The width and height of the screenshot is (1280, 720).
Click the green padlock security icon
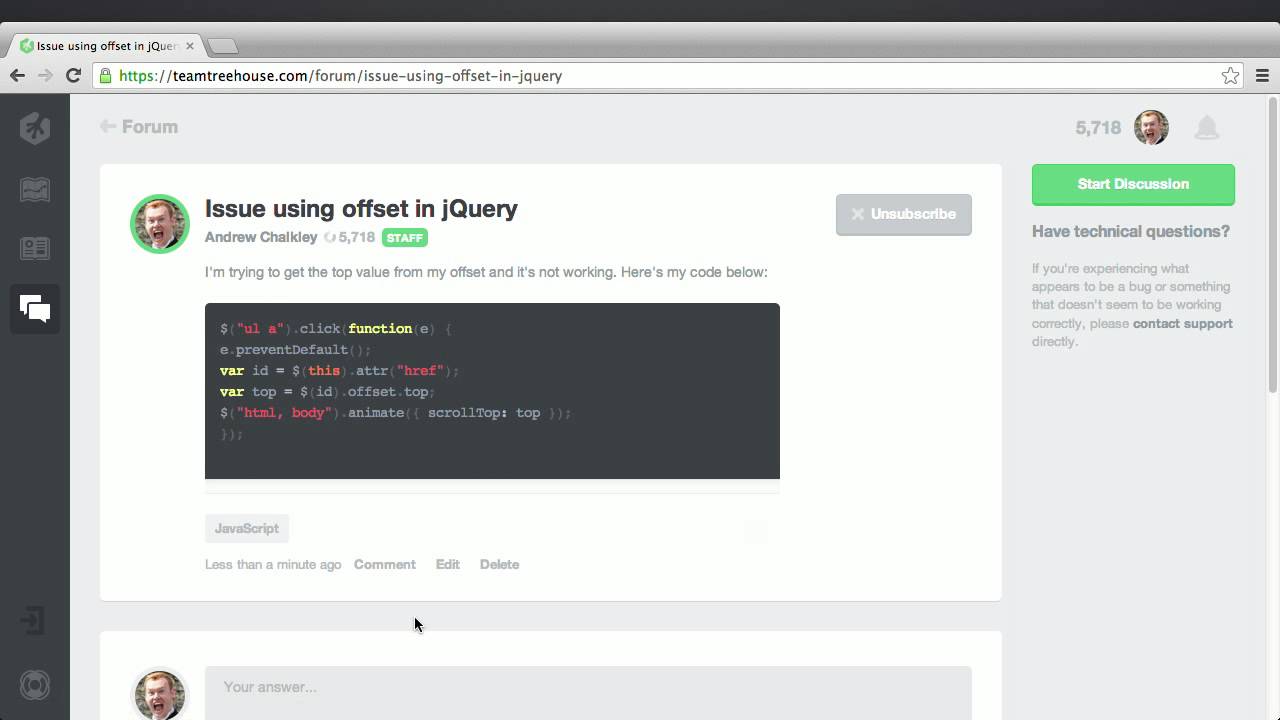coord(105,75)
